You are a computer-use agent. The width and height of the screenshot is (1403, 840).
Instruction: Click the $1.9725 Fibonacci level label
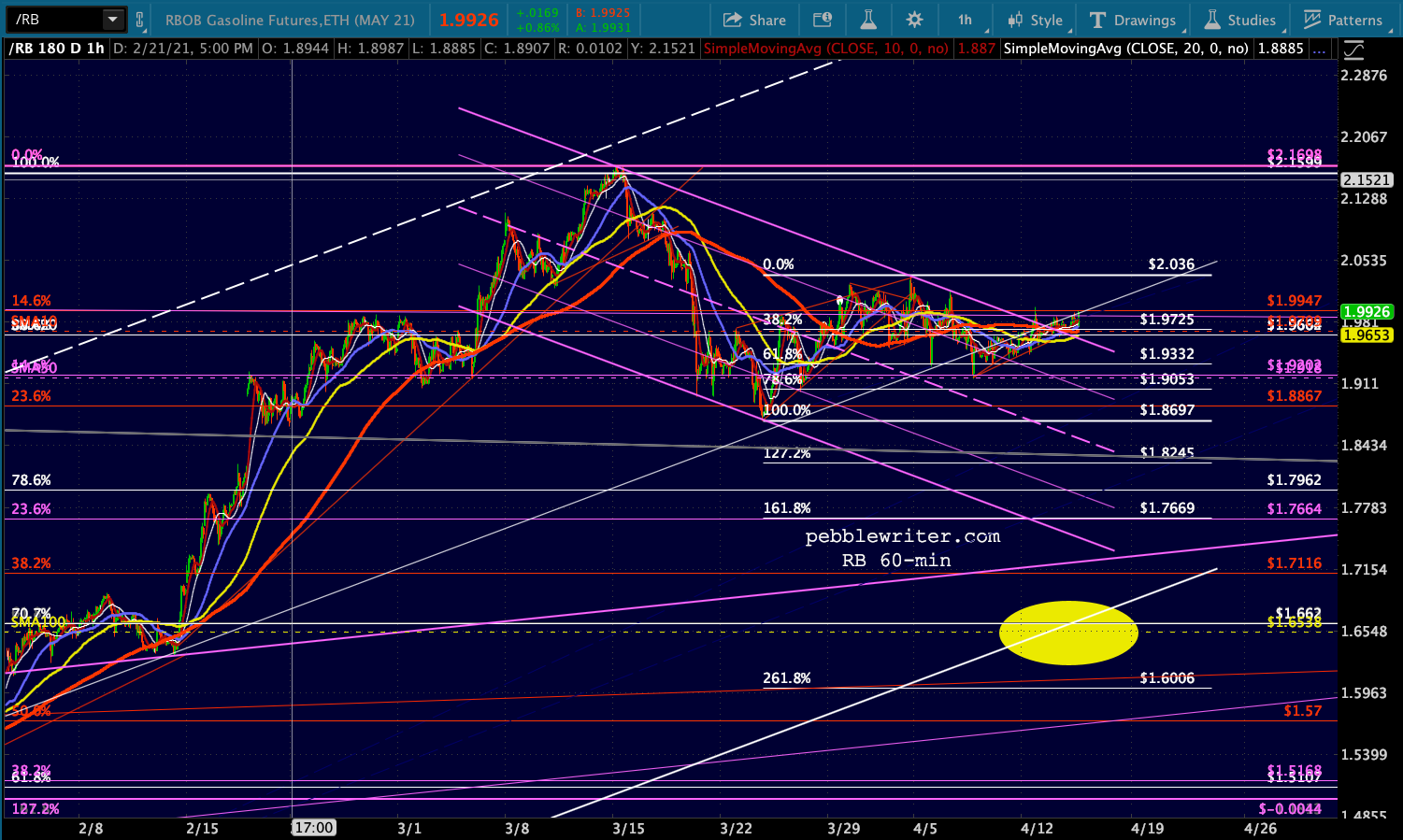pyautogui.click(x=1167, y=320)
